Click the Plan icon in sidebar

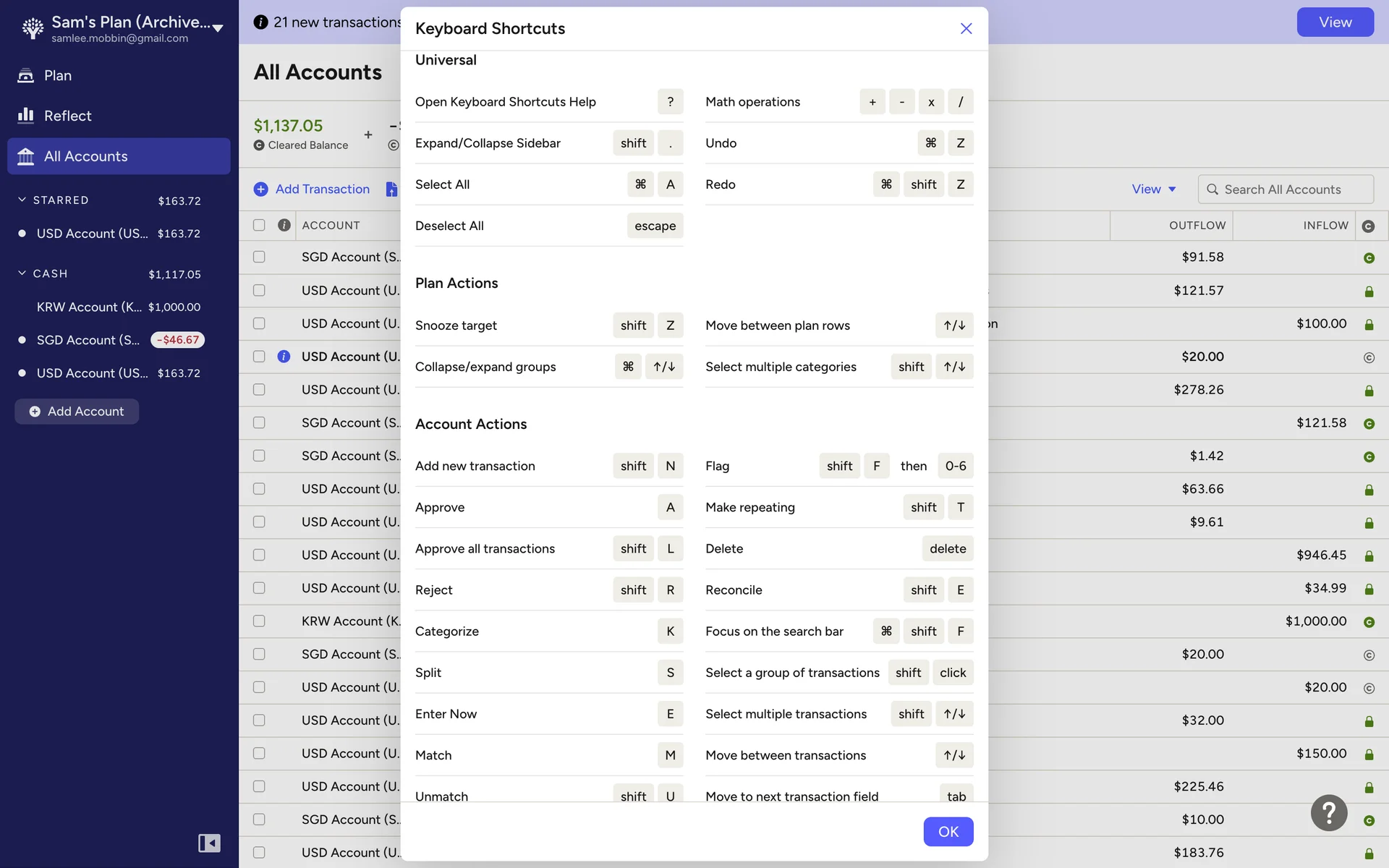tap(26, 75)
